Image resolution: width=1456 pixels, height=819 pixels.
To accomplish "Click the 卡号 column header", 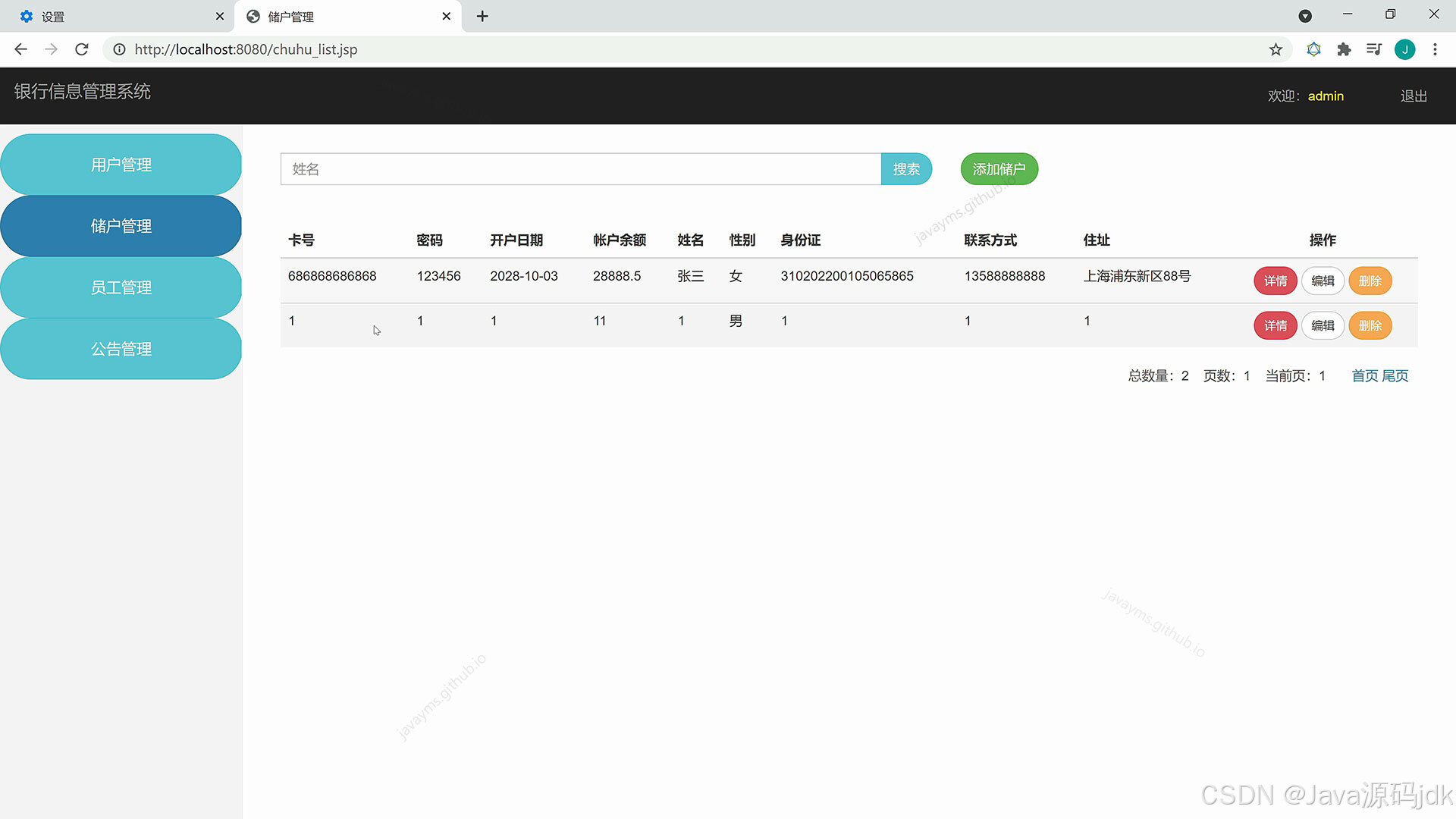I will (x=301, y=240).
